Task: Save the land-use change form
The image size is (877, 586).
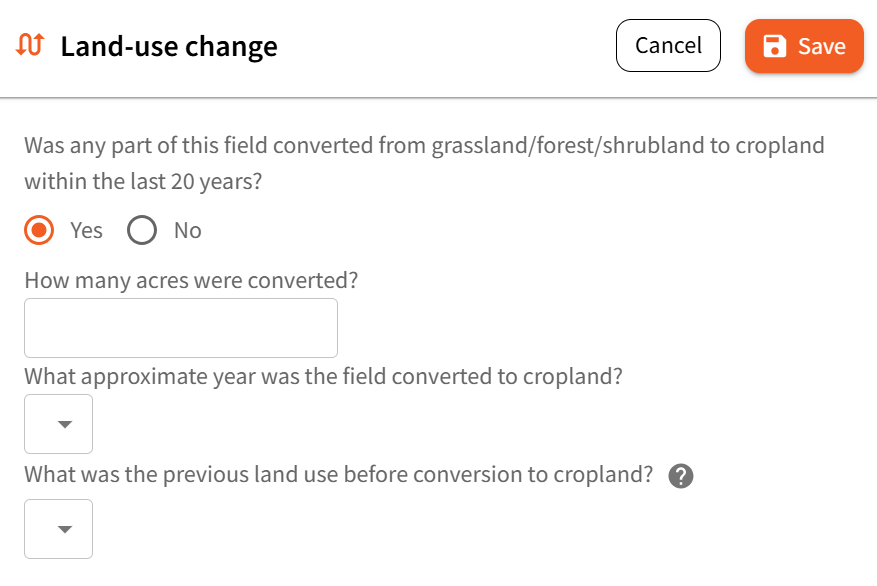Action: 804,46
